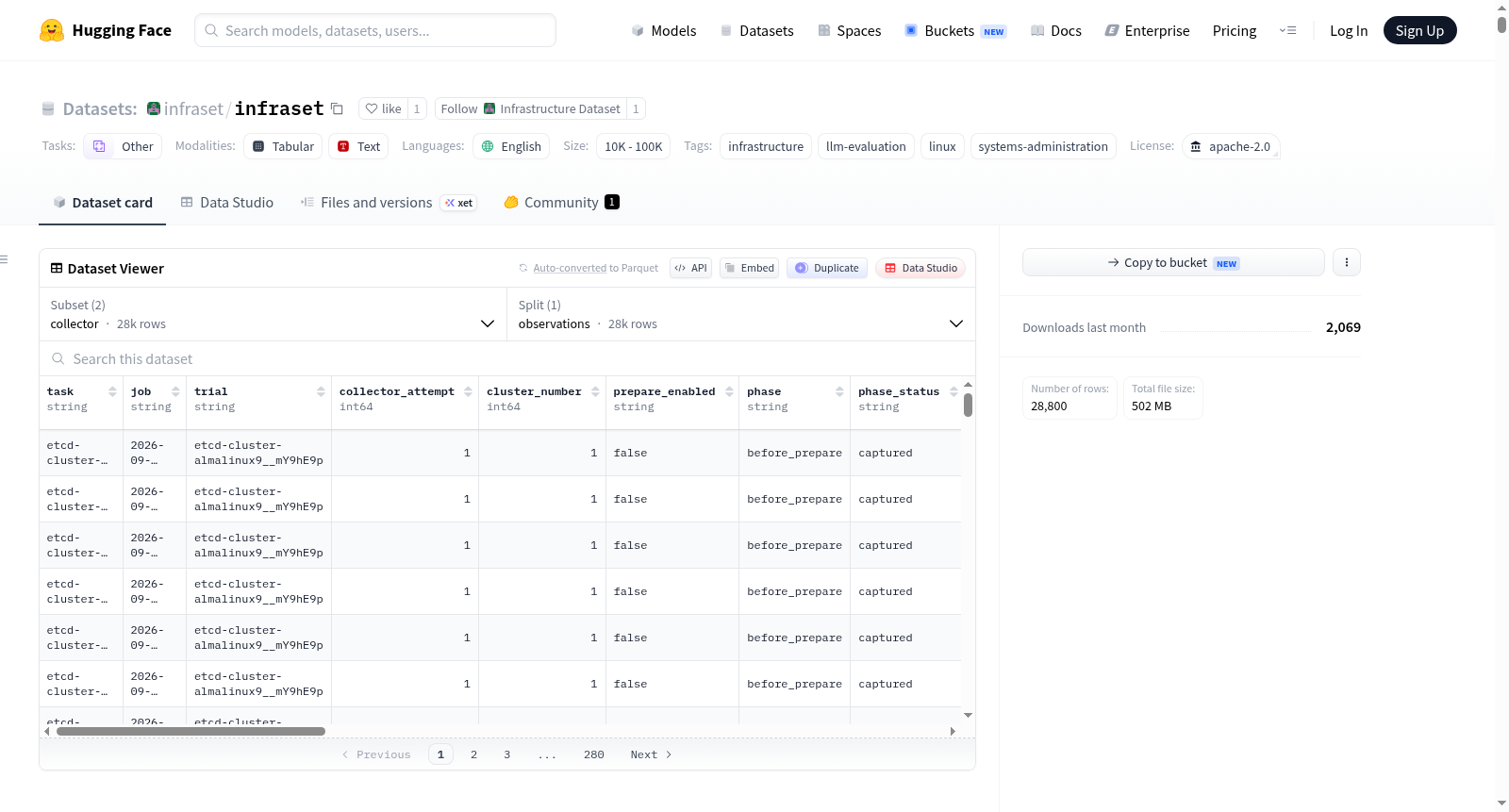
Task: Click the Duplicate button
Action: (x=827, y=268)
